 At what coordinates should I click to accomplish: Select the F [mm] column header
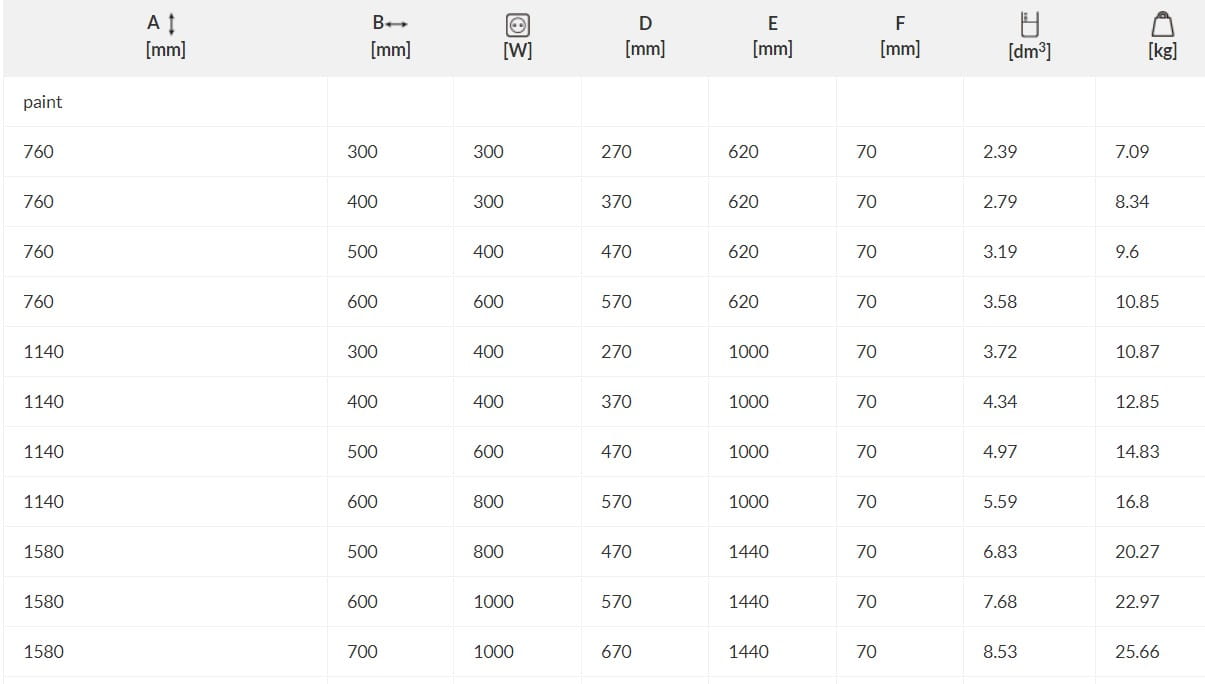click(900, 36)
